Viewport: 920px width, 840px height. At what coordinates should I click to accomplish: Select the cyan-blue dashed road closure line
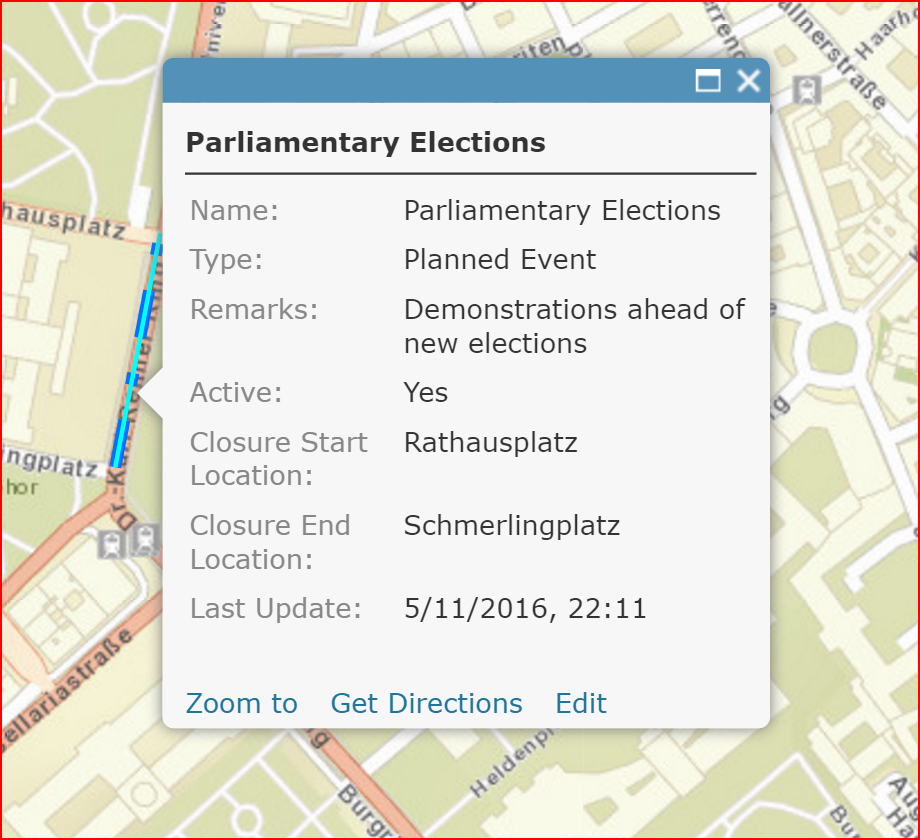[136, 352]
